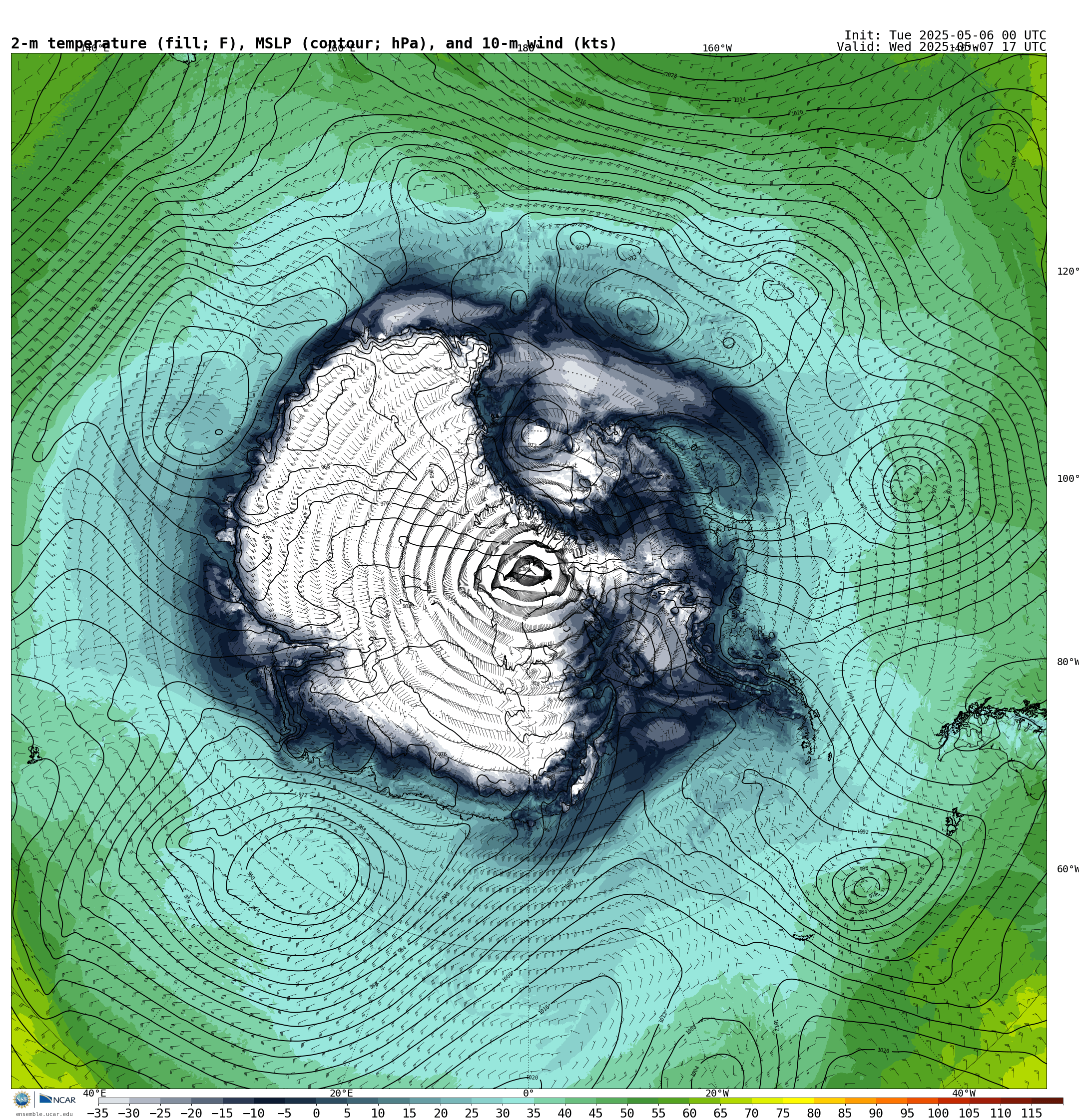This screenshot has height=1120, width=1079.
Task: Click the dark navy colorbar swatch above -10
Action: pyautogui.click(x=269, y=1101)
